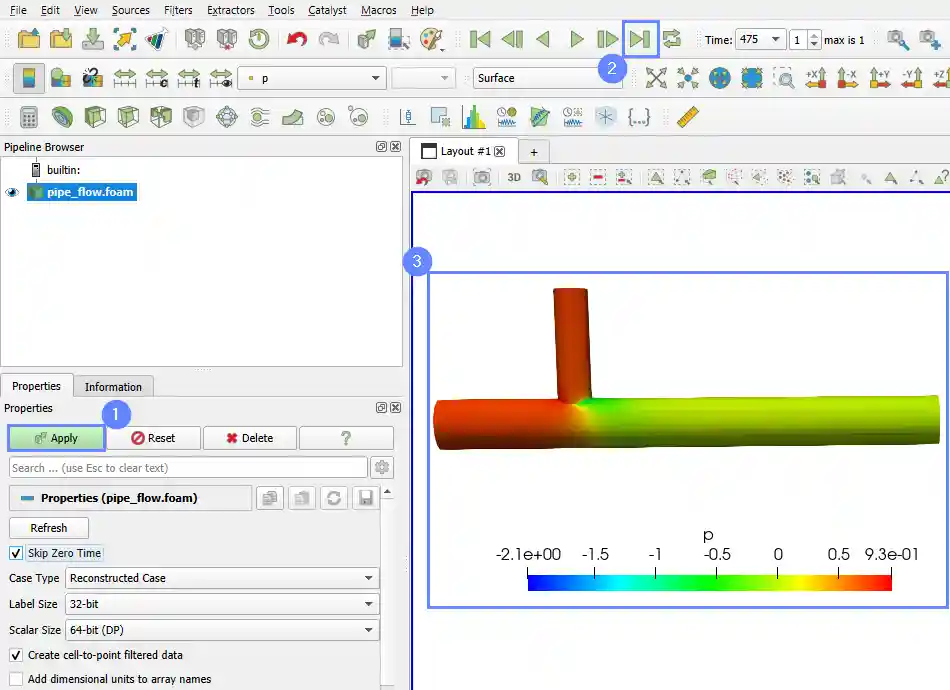The width and height of the screenshot is (950, 690).
Task: Open the Histogram filter icon
Action: click(x=473, y=117)
